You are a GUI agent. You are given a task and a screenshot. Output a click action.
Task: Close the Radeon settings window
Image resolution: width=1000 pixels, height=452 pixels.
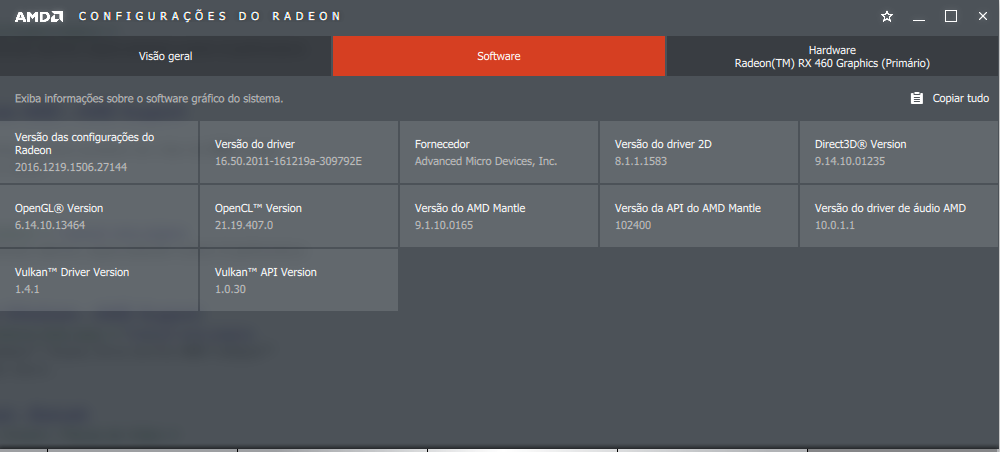click(983, 17)
